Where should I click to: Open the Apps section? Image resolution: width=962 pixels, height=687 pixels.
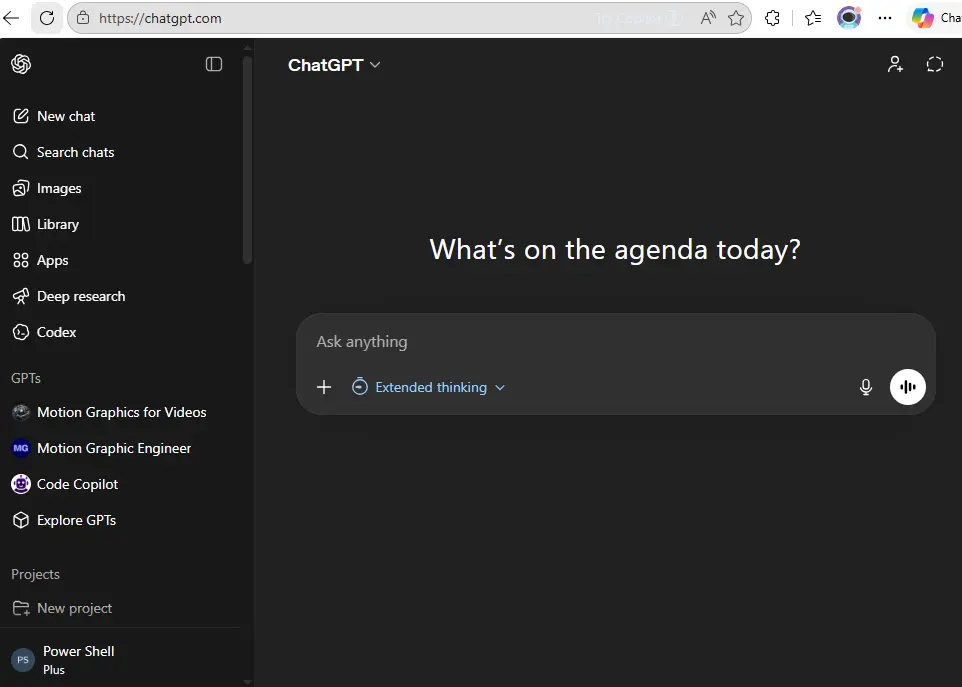click(120, 260)
